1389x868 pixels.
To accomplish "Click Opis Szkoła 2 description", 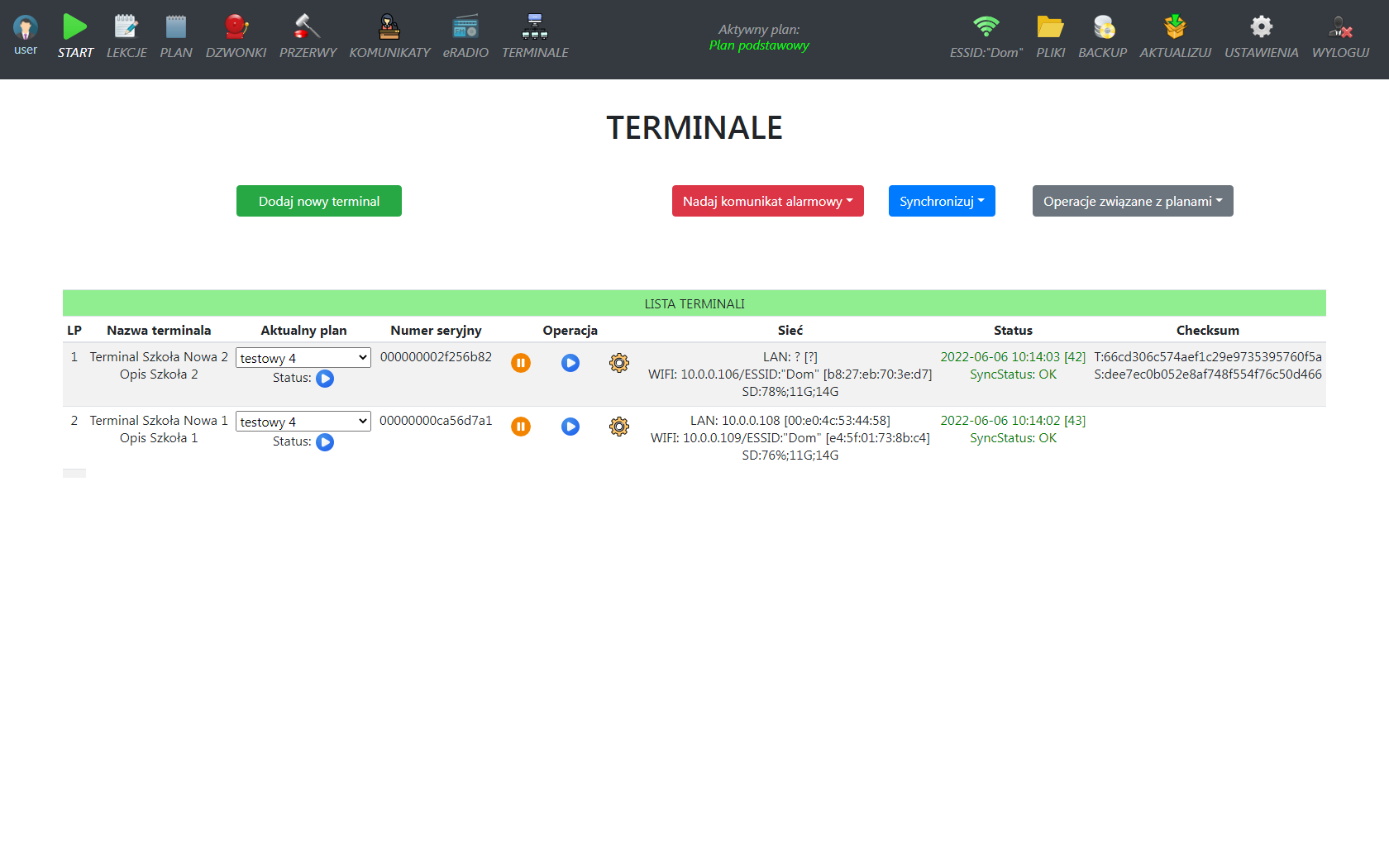I will tap(159, 374).
